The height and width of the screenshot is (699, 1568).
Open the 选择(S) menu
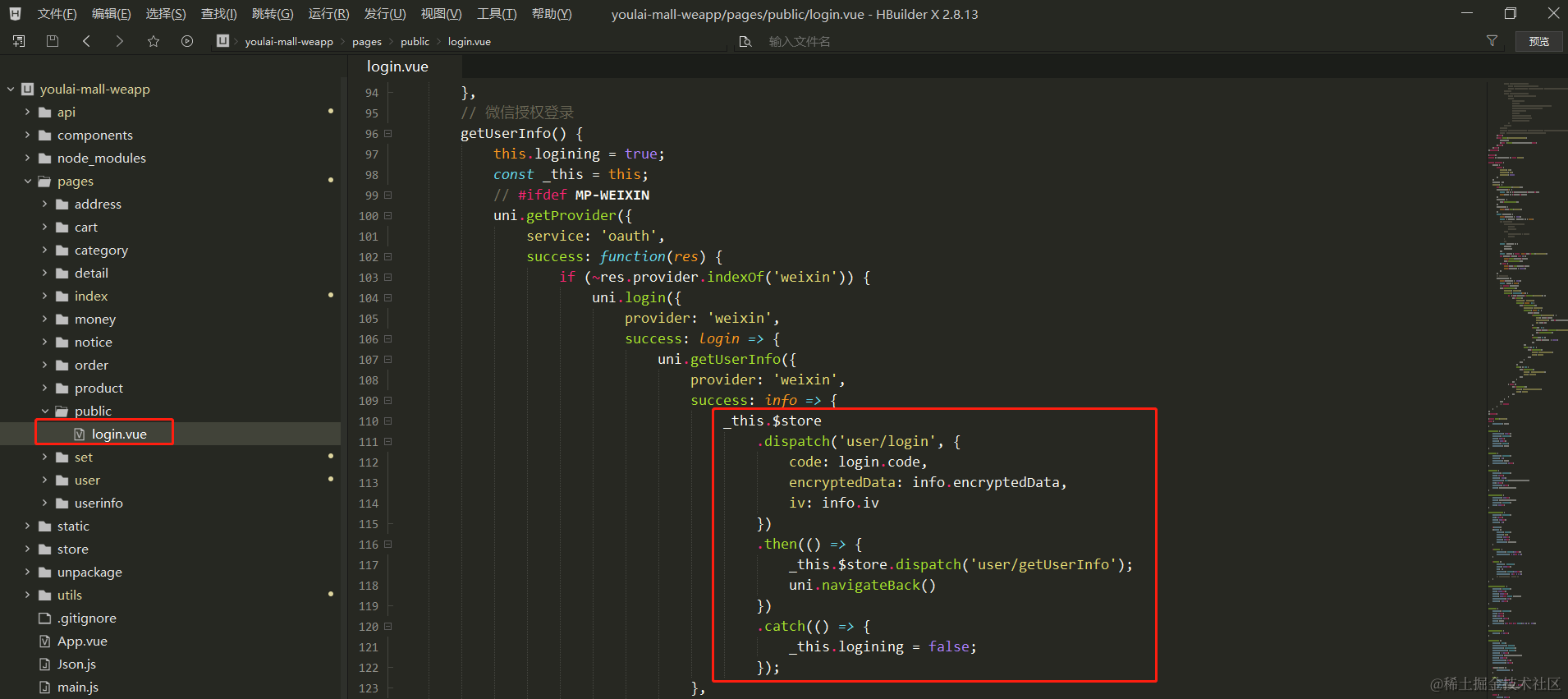click(x=166, y=14)
